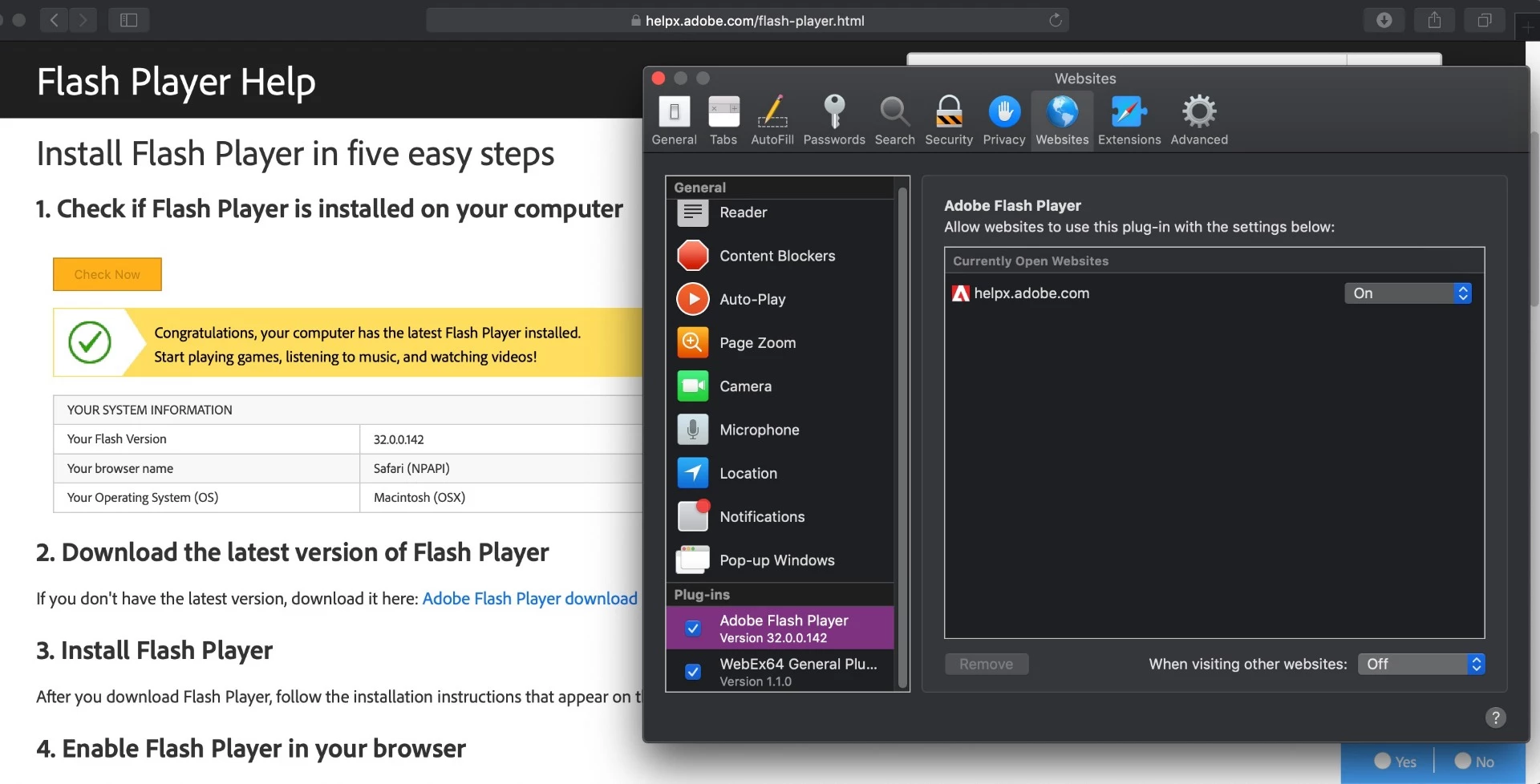The image size is (1540, 784).
Task: Select Notifications website setting
Action: [x=780, y=517]
